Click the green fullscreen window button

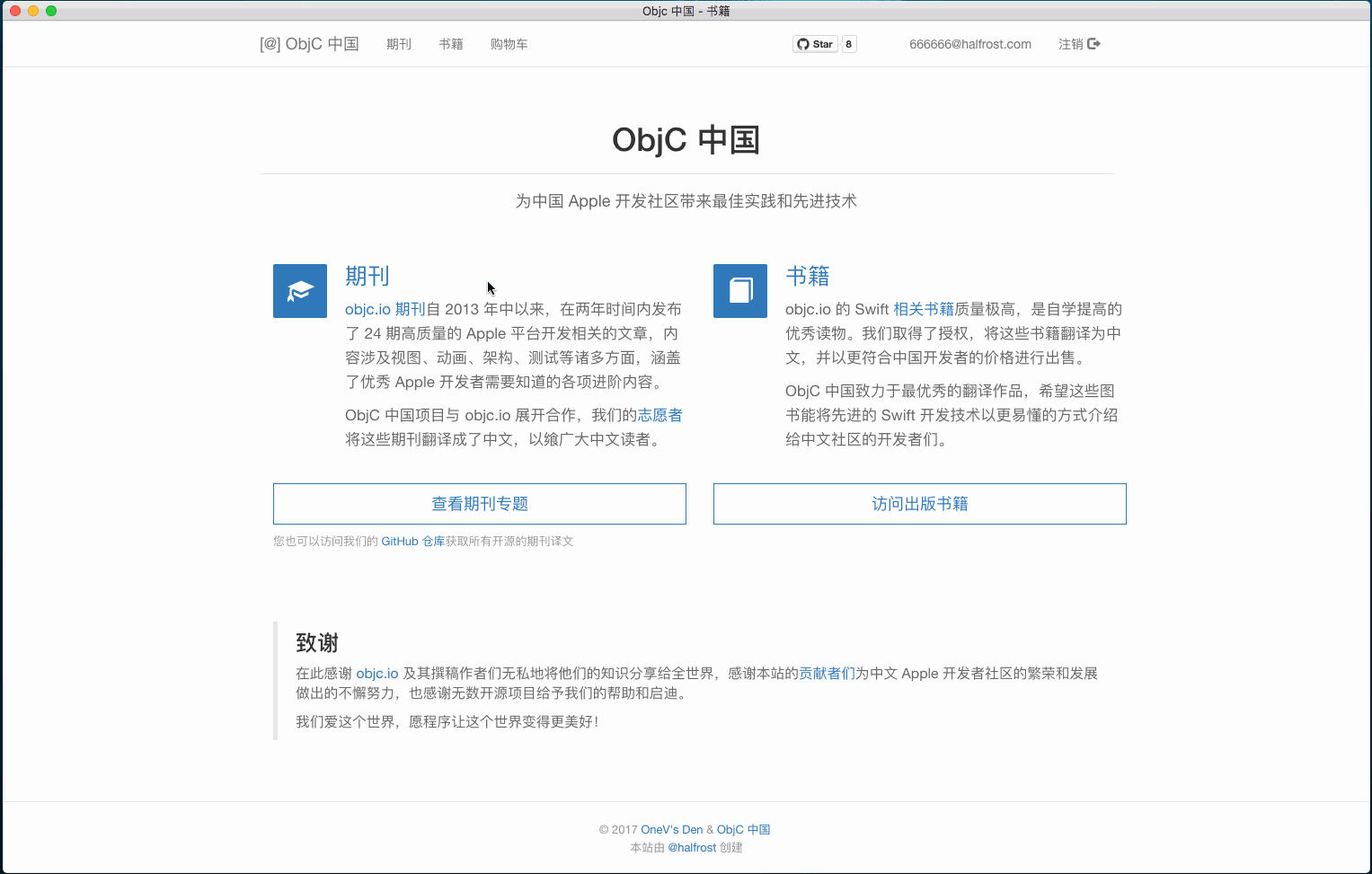point(51,11)
